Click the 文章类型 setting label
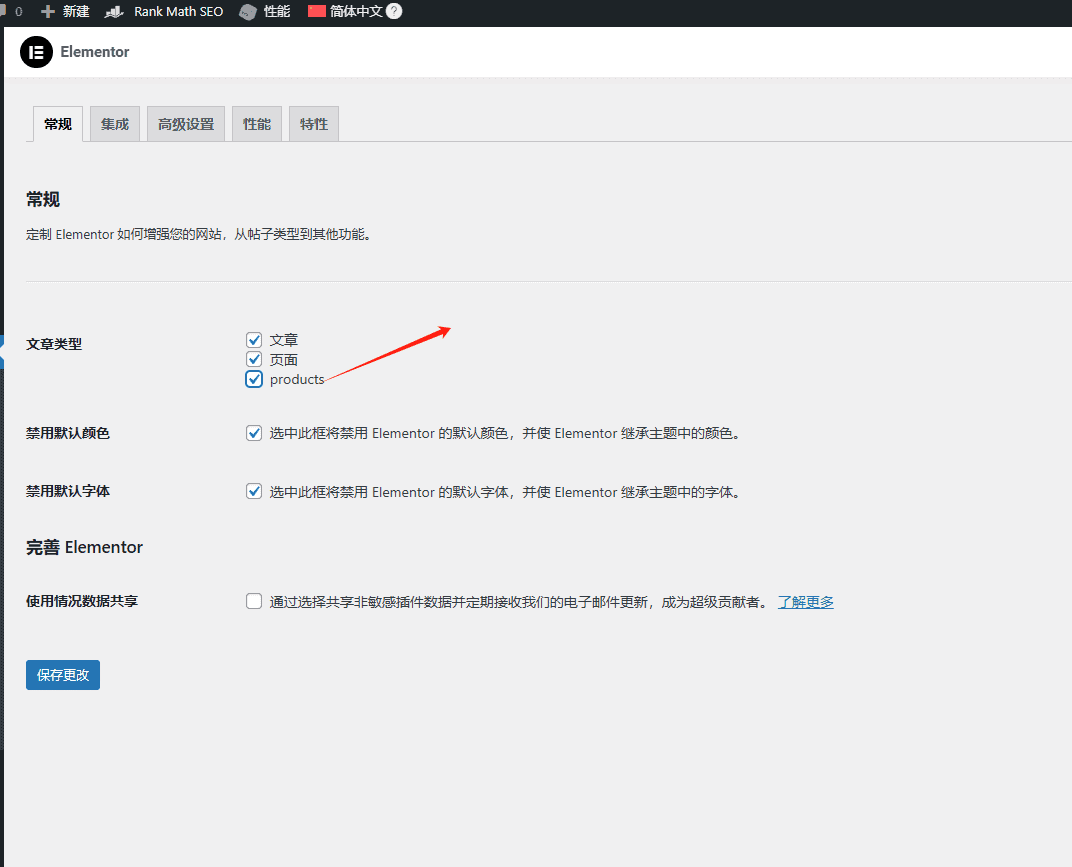Screen dimensions: 1072x867 point(54,344)
